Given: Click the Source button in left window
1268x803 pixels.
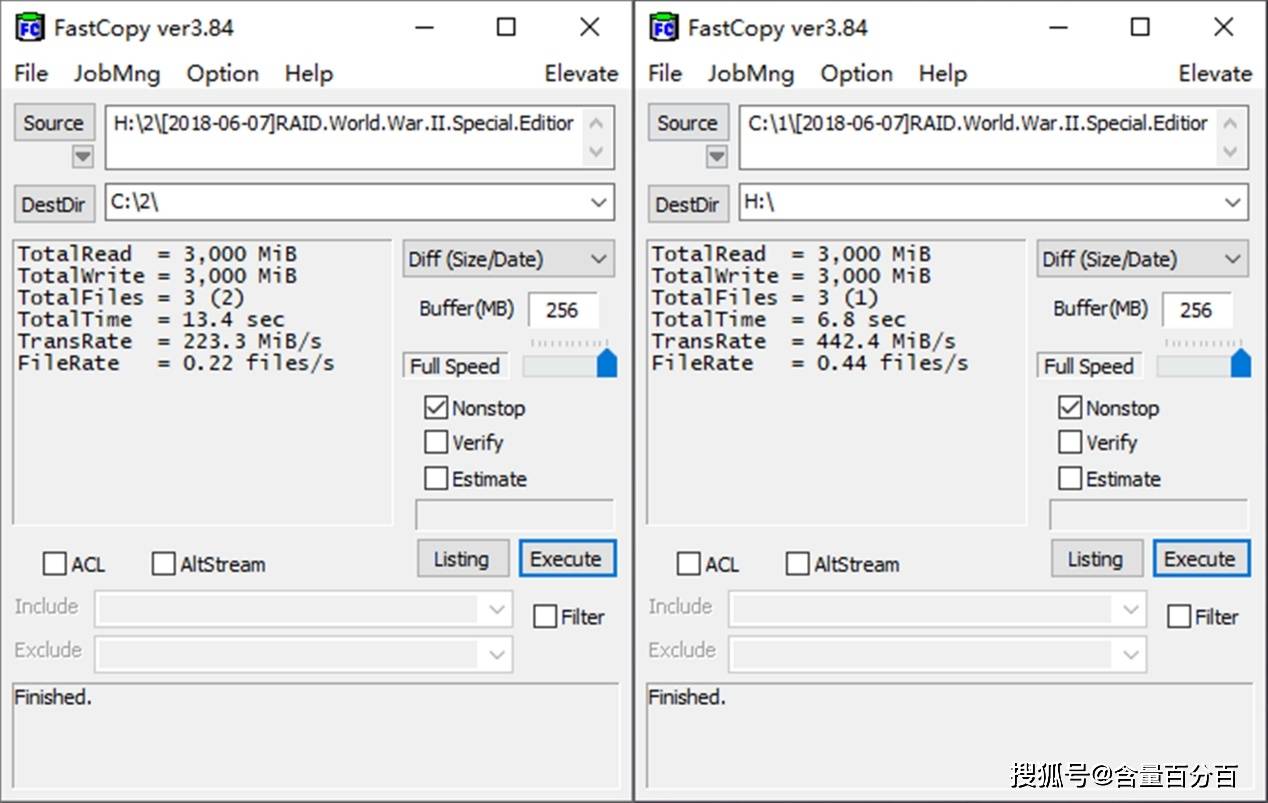Looking at the screenshot, I should coord(54,123).
